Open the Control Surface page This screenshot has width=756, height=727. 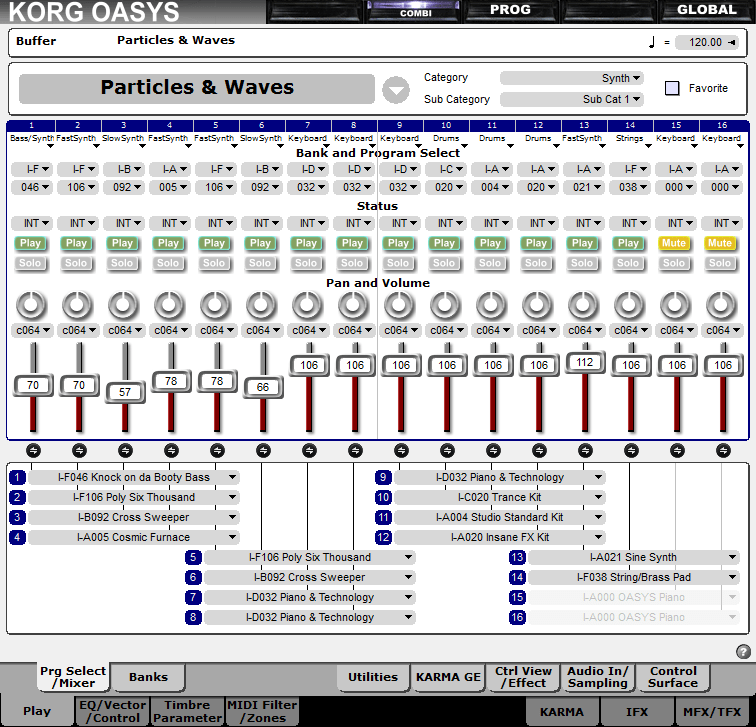673,677
